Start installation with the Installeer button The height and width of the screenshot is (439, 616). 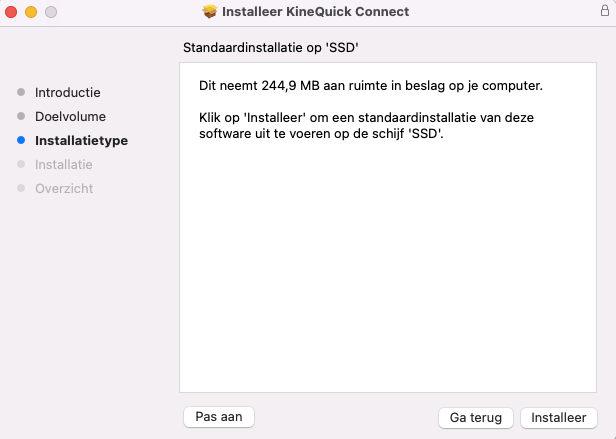click(x=559, y=417)
